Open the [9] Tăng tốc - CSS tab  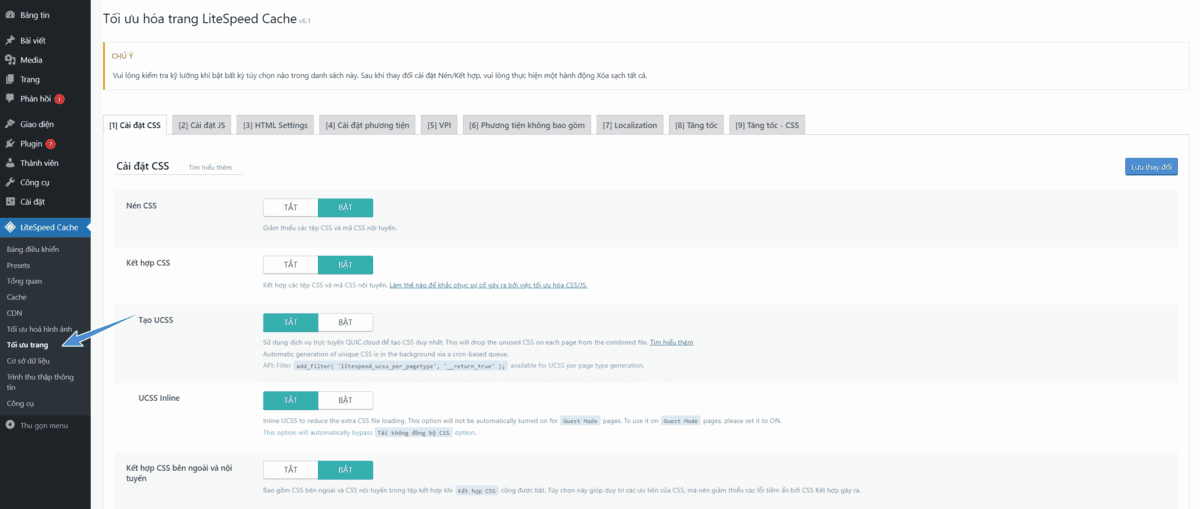coord(767,125)
